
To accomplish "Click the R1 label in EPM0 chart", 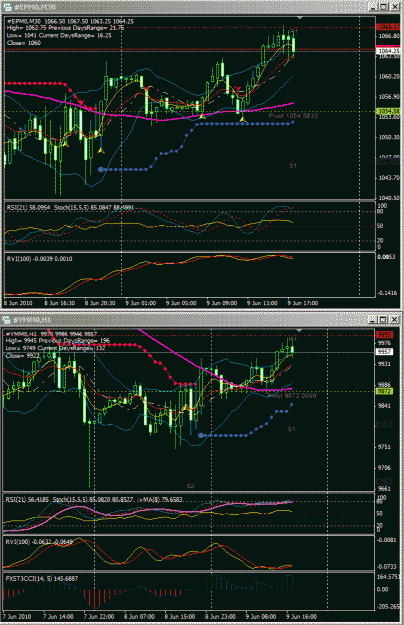I will tap(293, 31).
